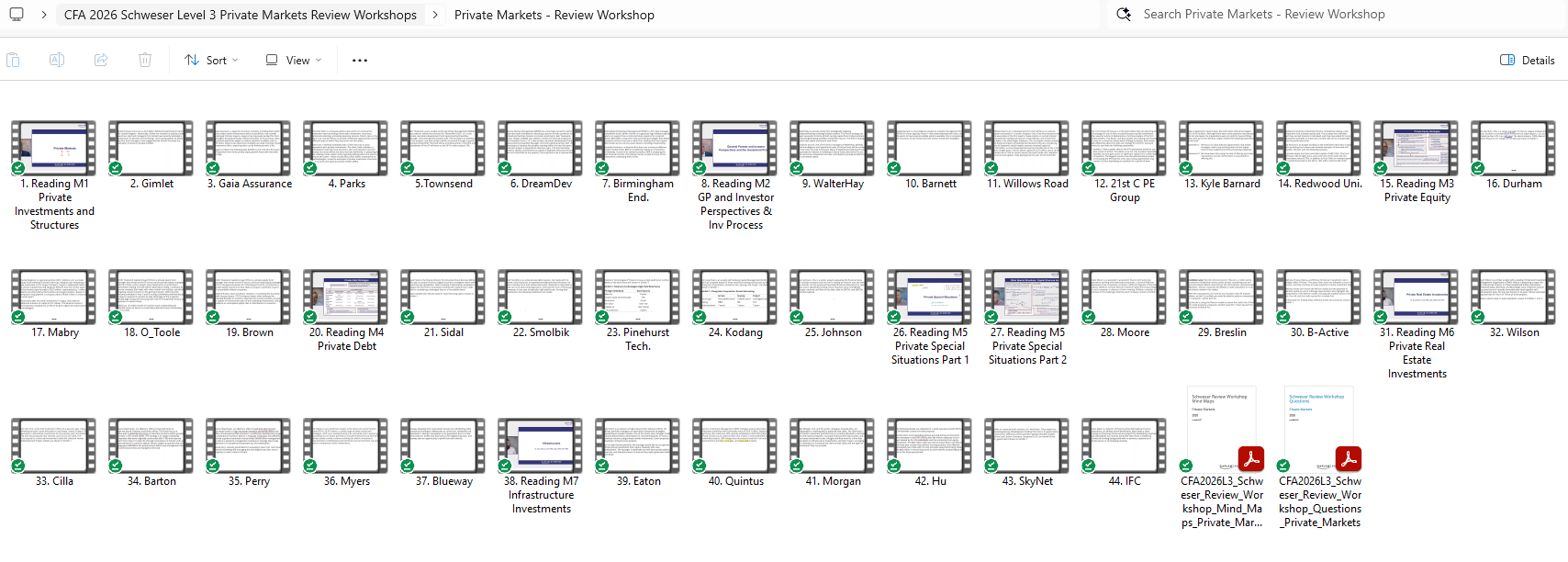Select the 38. Reading M7 Infrastructure Investments video
This screenshot has width=1568, height=562.
pos(541,446)
